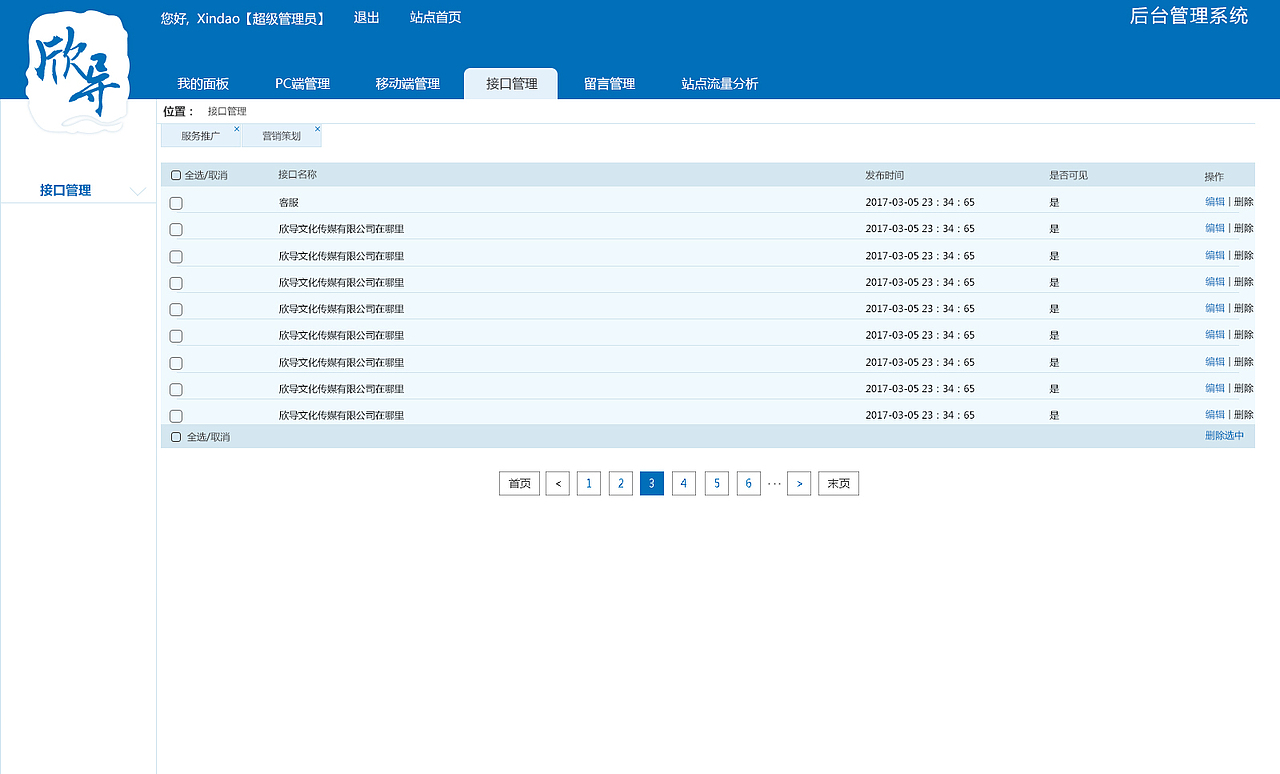Go to next page with > button

click(x=799, y=484)
